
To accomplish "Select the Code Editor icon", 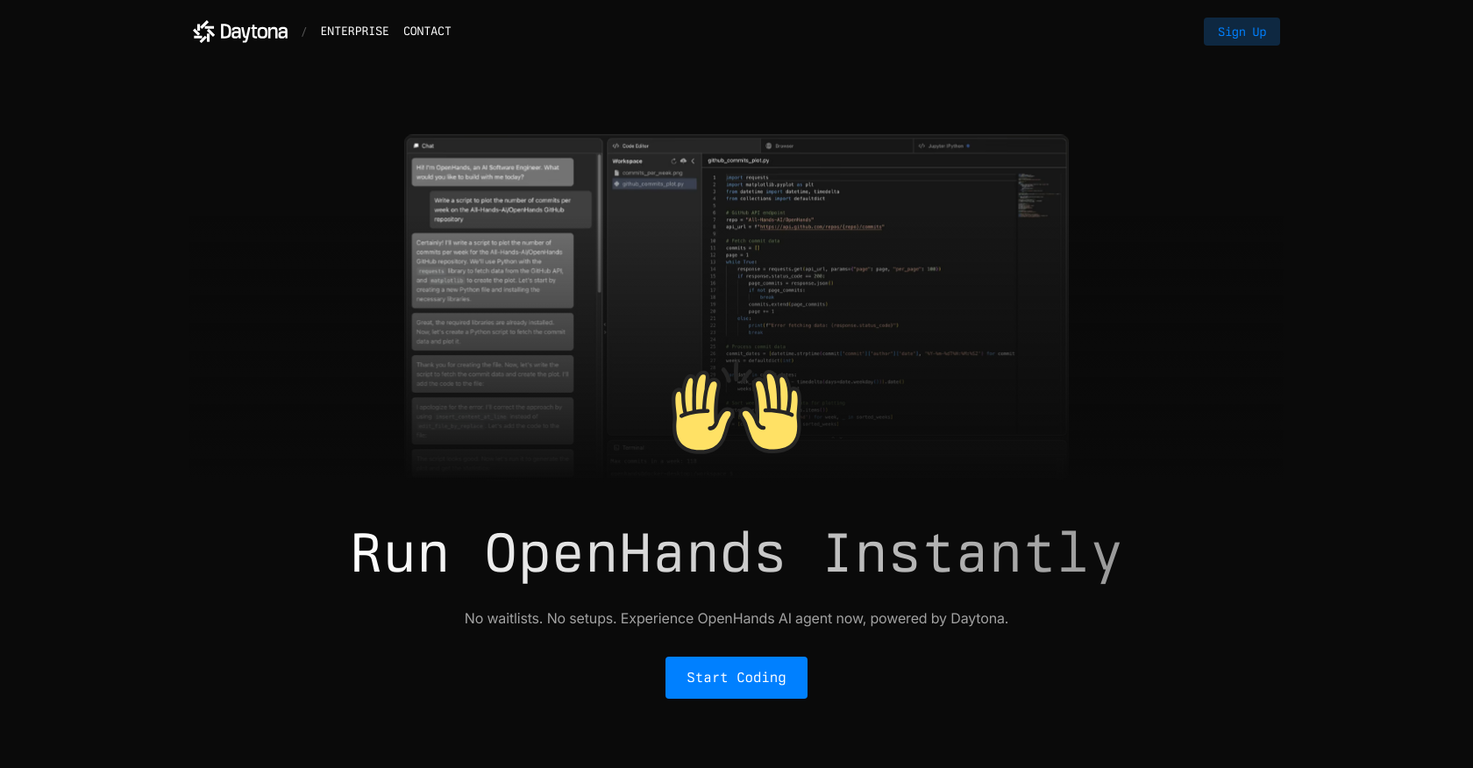I will click(x=615, y=146).
